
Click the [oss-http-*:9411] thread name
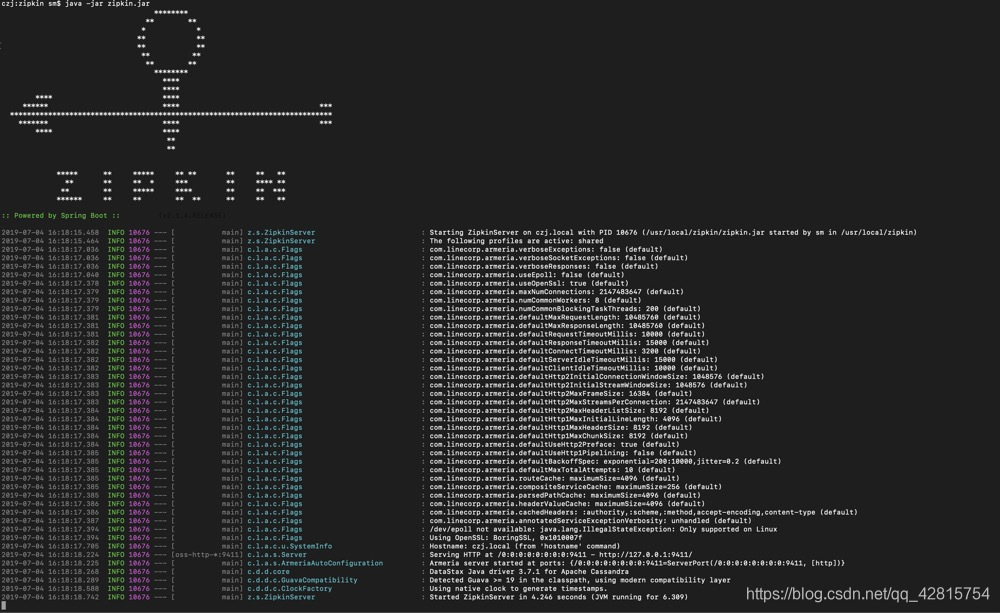pos(207,555)
